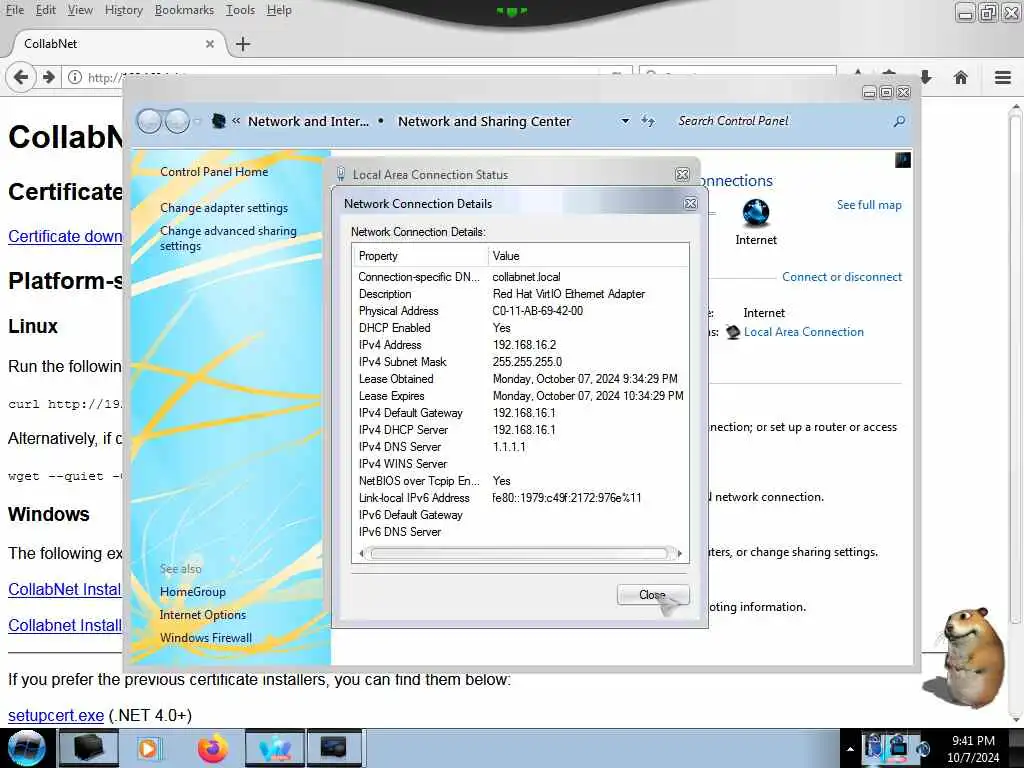Go to Firefox home page icon
1024x768 pixels.
pos(961,77)
